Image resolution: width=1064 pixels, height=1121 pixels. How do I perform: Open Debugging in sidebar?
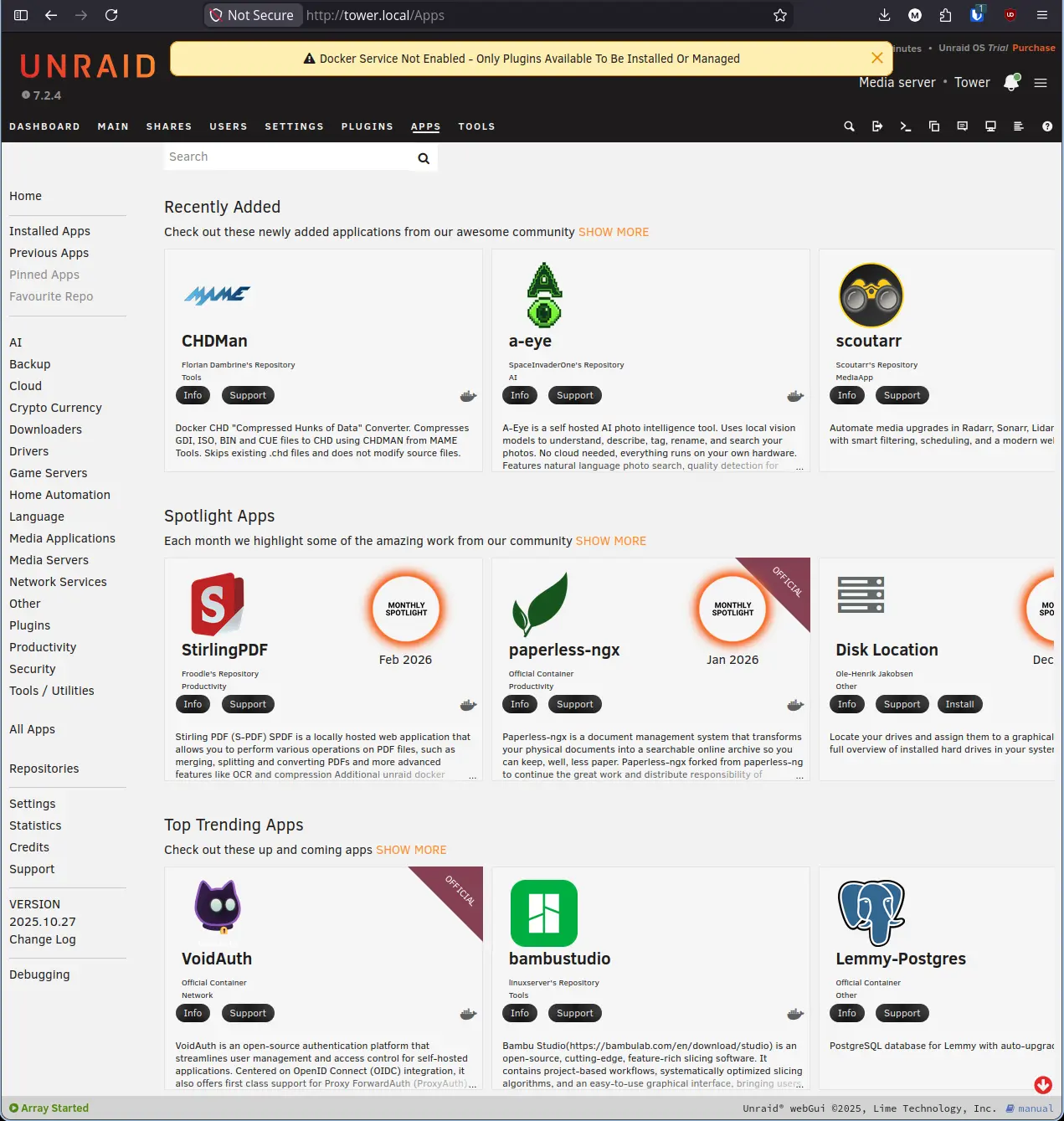[39, 974]
